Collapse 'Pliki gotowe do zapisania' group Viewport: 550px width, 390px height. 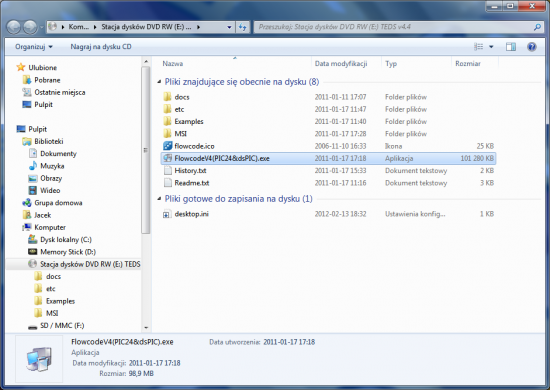coord(159,199)
